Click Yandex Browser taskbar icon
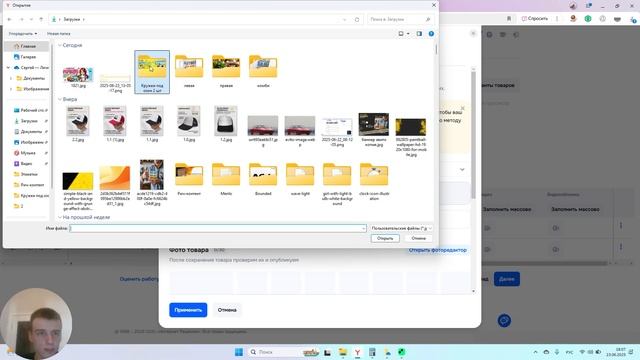This screenshot has height=360, width=640. [357, 352]
